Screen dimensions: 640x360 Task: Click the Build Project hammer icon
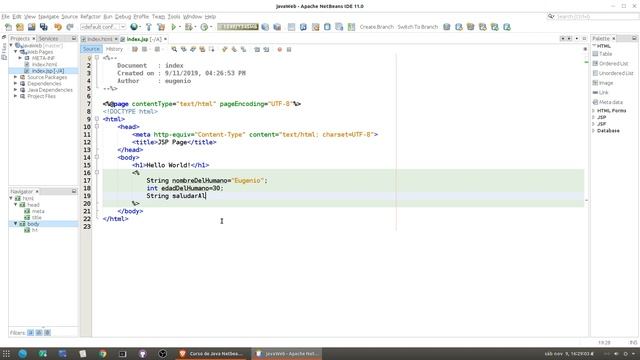pos(149,27)
